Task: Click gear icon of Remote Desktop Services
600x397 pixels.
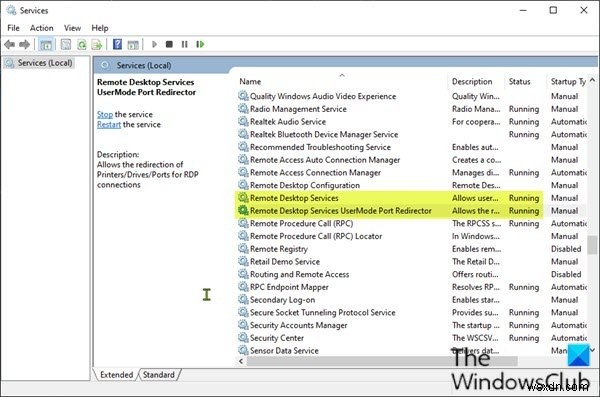Action: click(x=243, y=198)
